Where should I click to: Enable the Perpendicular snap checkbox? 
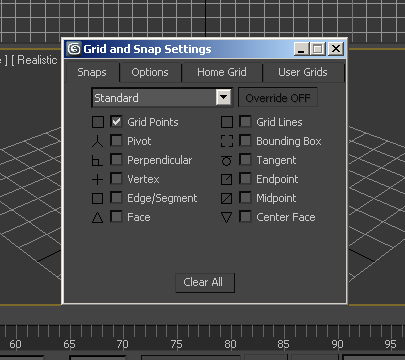pyautogui.click(x=116, y=159)
